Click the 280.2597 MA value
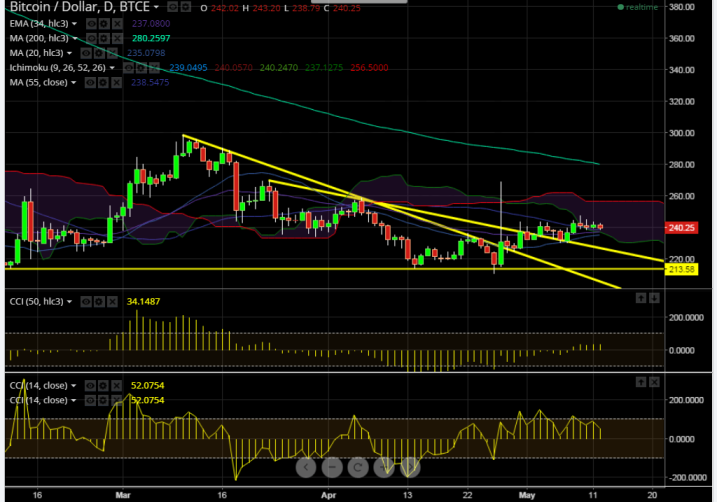This screenshot has width=717, height=502. 151,38
